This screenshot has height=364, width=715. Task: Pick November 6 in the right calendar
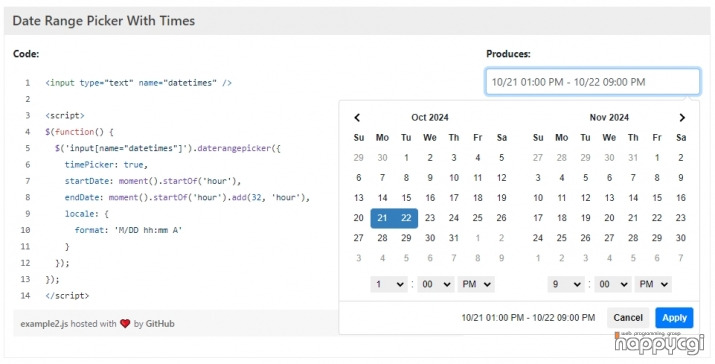[609, 178]
